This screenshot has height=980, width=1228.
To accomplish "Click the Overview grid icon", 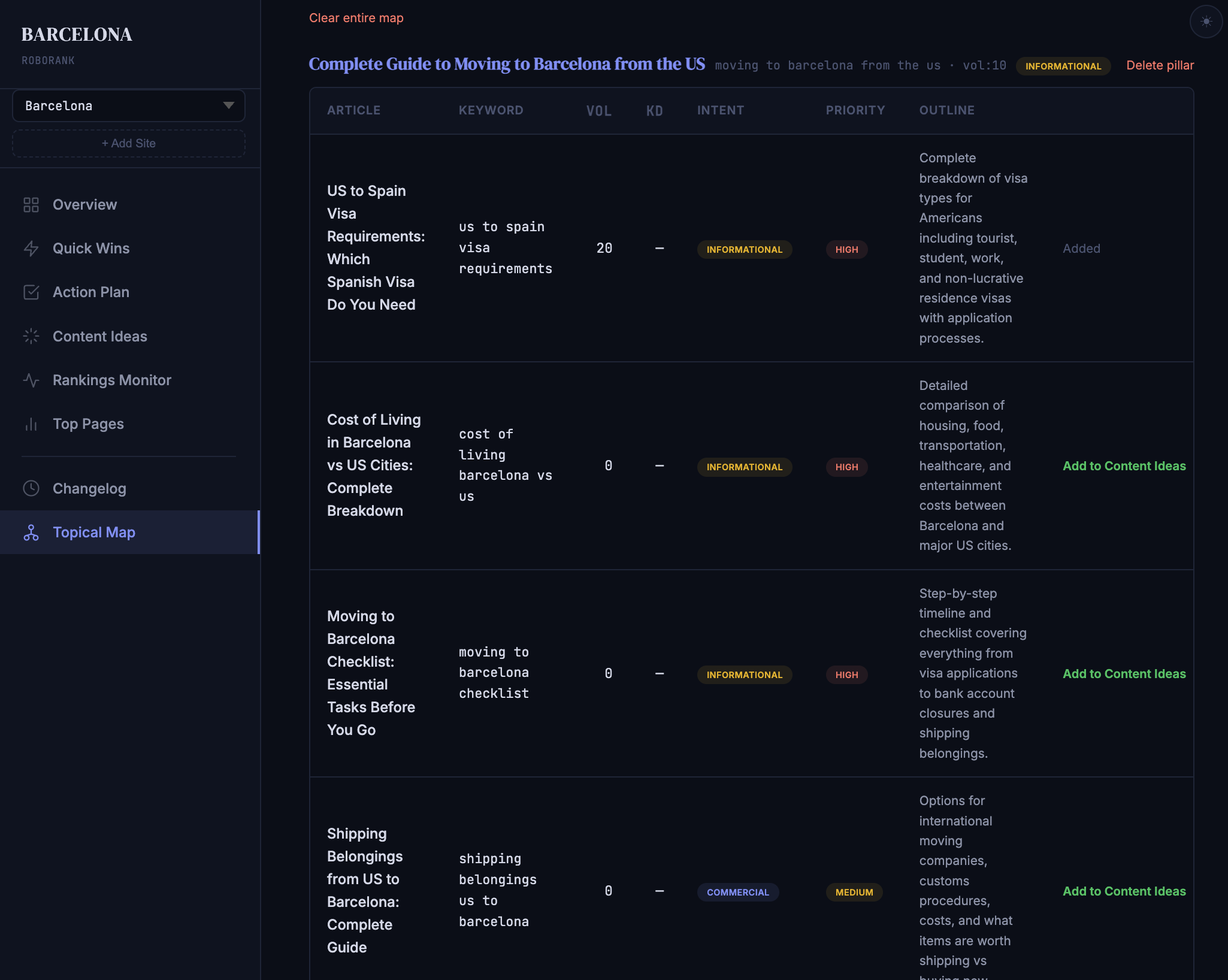I will coord(31,205).
